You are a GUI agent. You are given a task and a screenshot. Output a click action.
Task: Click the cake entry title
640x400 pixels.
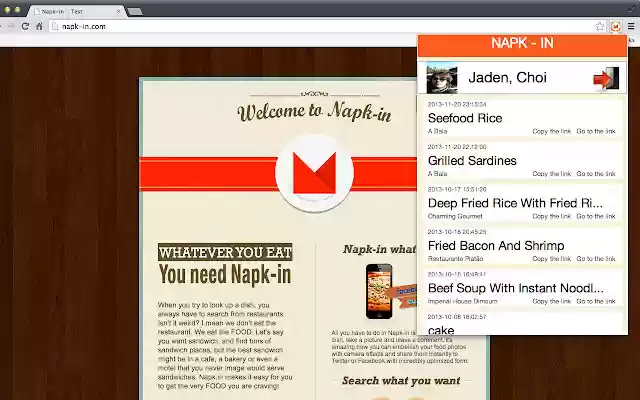point(441,330)
